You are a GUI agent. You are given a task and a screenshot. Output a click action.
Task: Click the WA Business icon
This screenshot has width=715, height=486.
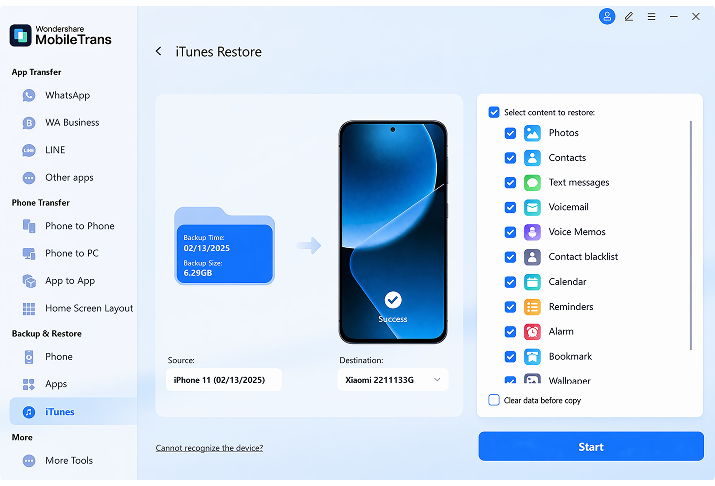[x=29, y=123]
